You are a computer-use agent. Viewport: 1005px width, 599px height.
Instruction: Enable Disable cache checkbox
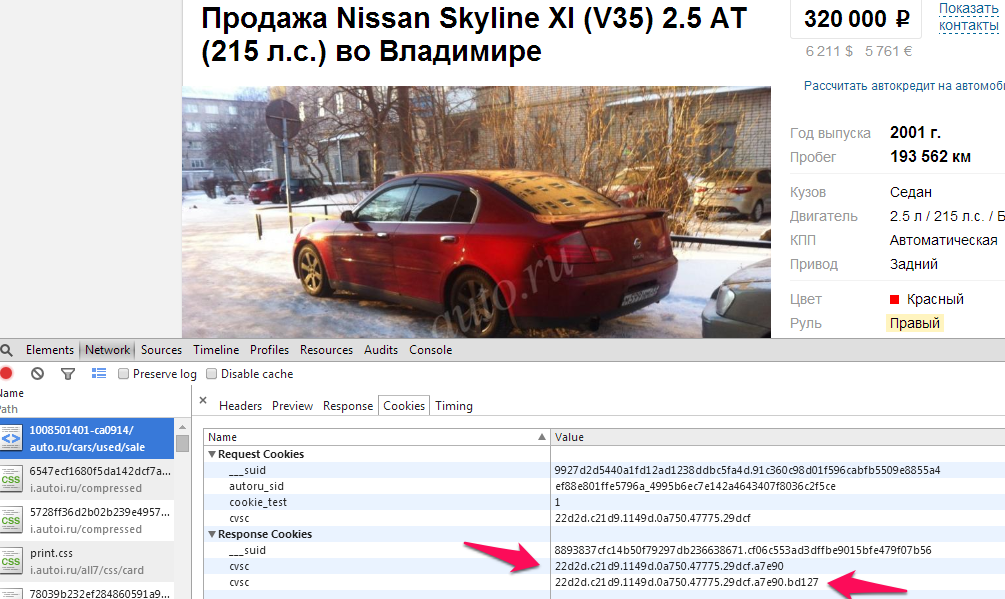(211, 373)
